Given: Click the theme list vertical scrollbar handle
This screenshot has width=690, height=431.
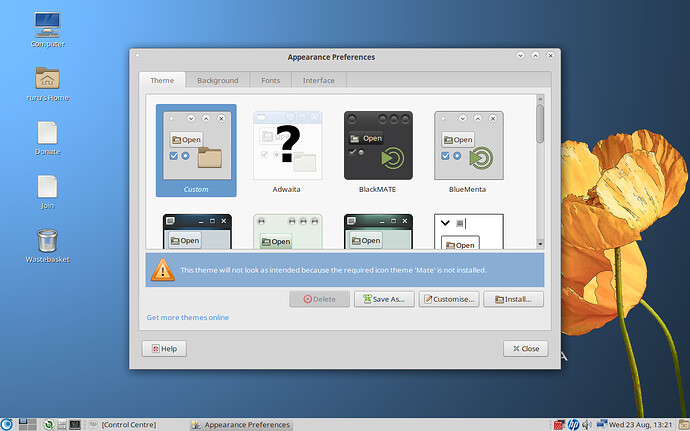Looking at the screenshot, I should [540, 124].
